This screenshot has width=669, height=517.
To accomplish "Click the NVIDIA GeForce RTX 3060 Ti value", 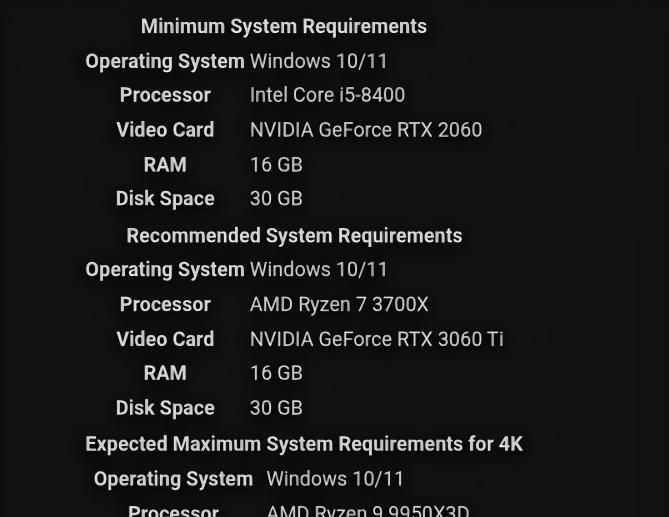I will (x=376, y=339).
